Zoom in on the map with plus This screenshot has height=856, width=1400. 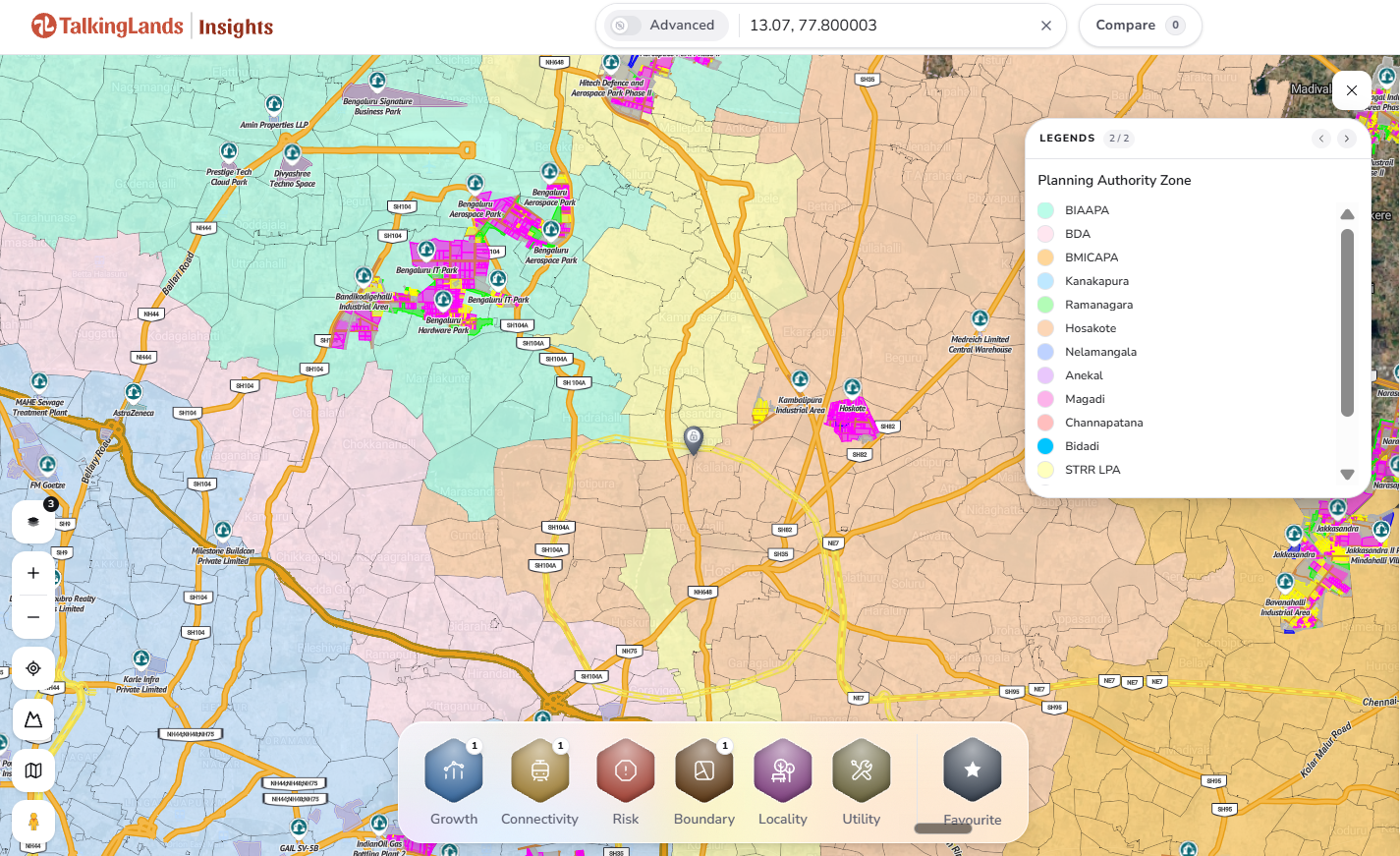tap(33, 573)
